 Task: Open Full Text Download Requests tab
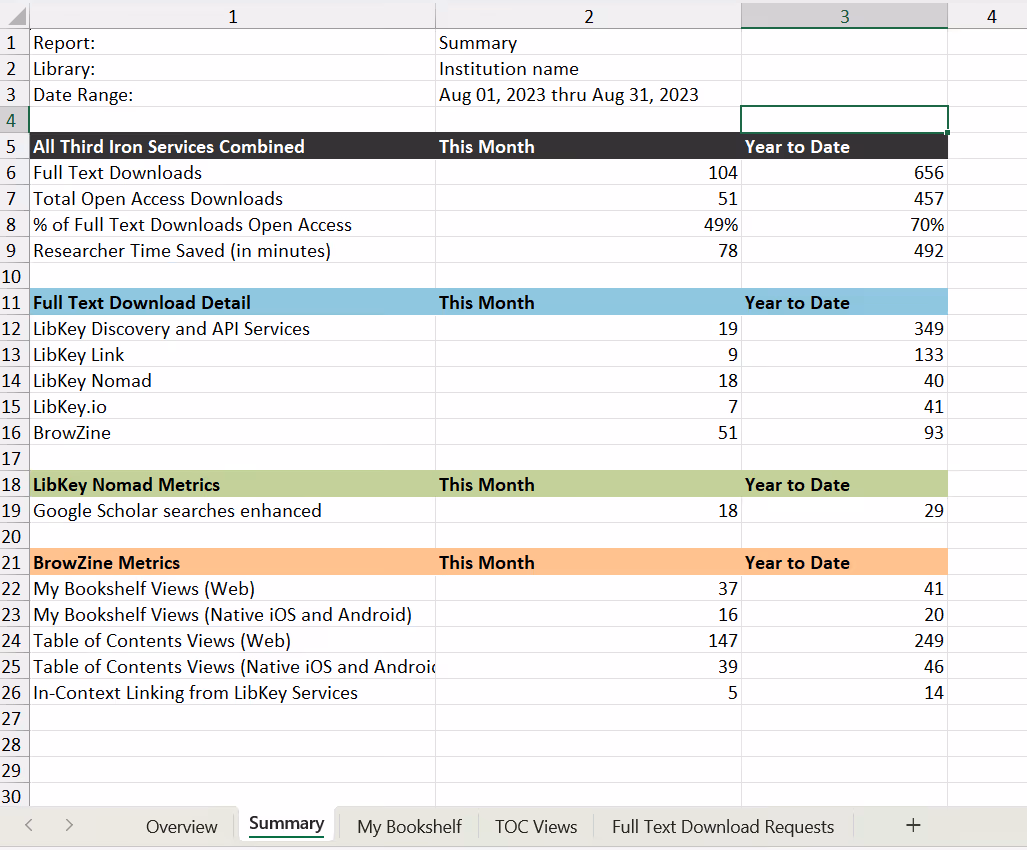click(722, 826)
